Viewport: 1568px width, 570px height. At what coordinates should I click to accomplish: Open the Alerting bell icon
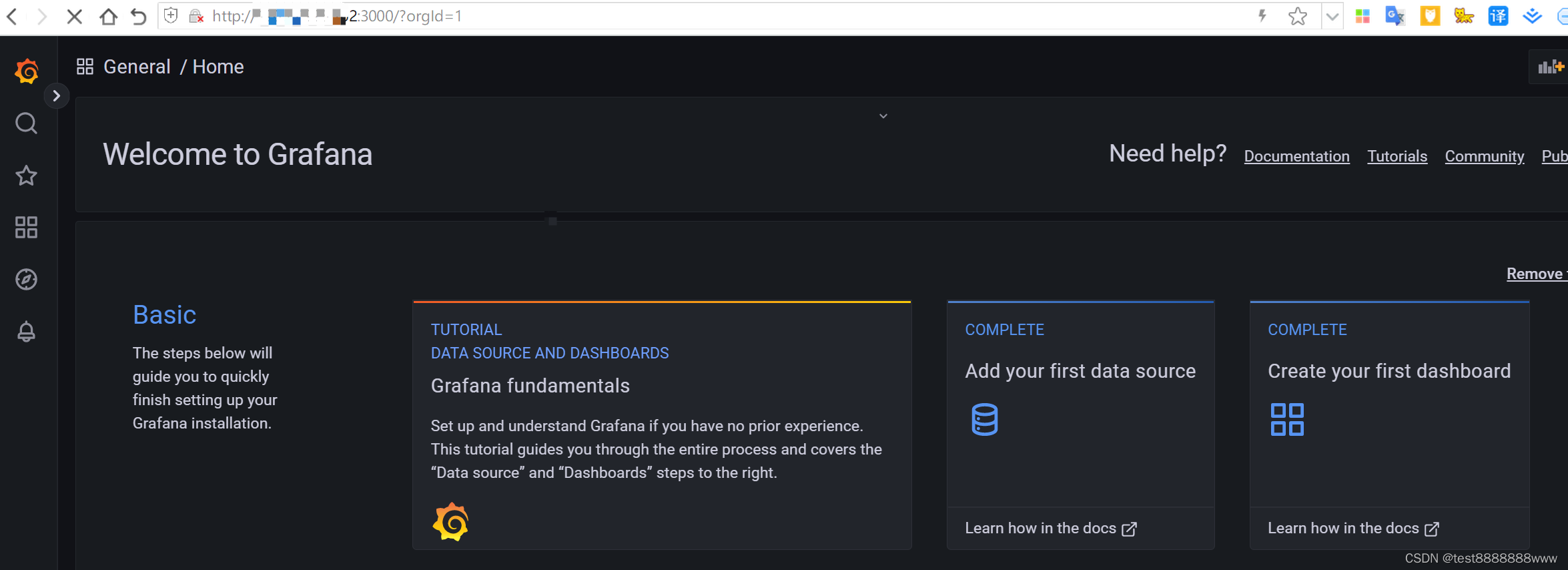tap(26, 332)
